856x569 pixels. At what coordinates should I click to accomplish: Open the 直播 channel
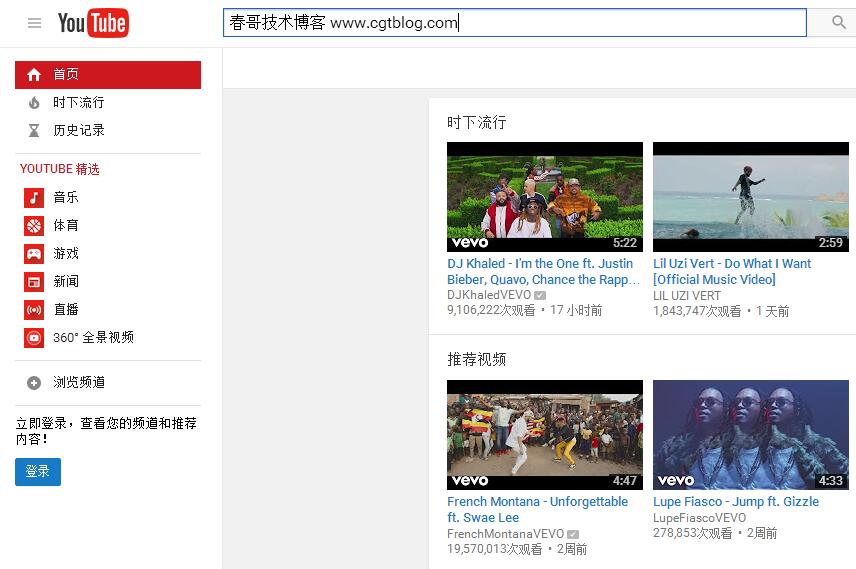point(66,310)
